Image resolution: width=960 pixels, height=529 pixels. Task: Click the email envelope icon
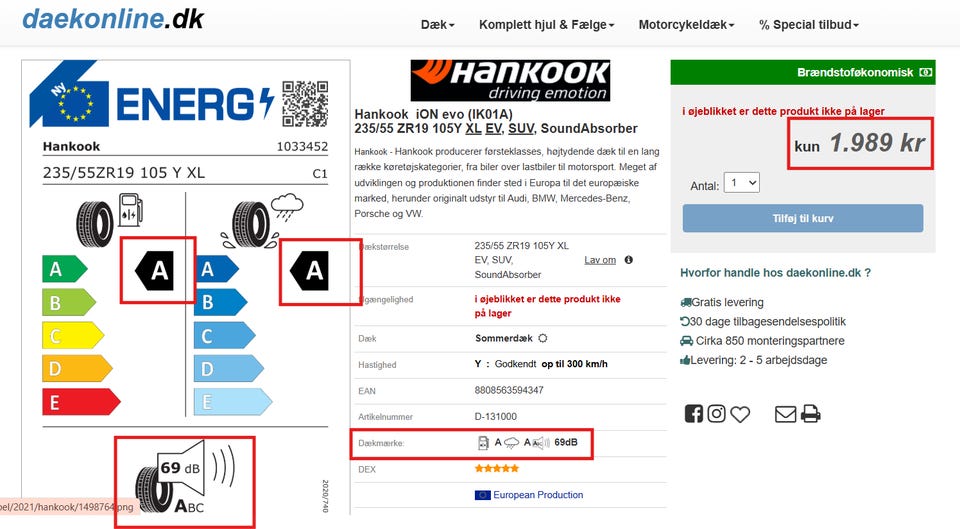(x=786, y=415)
